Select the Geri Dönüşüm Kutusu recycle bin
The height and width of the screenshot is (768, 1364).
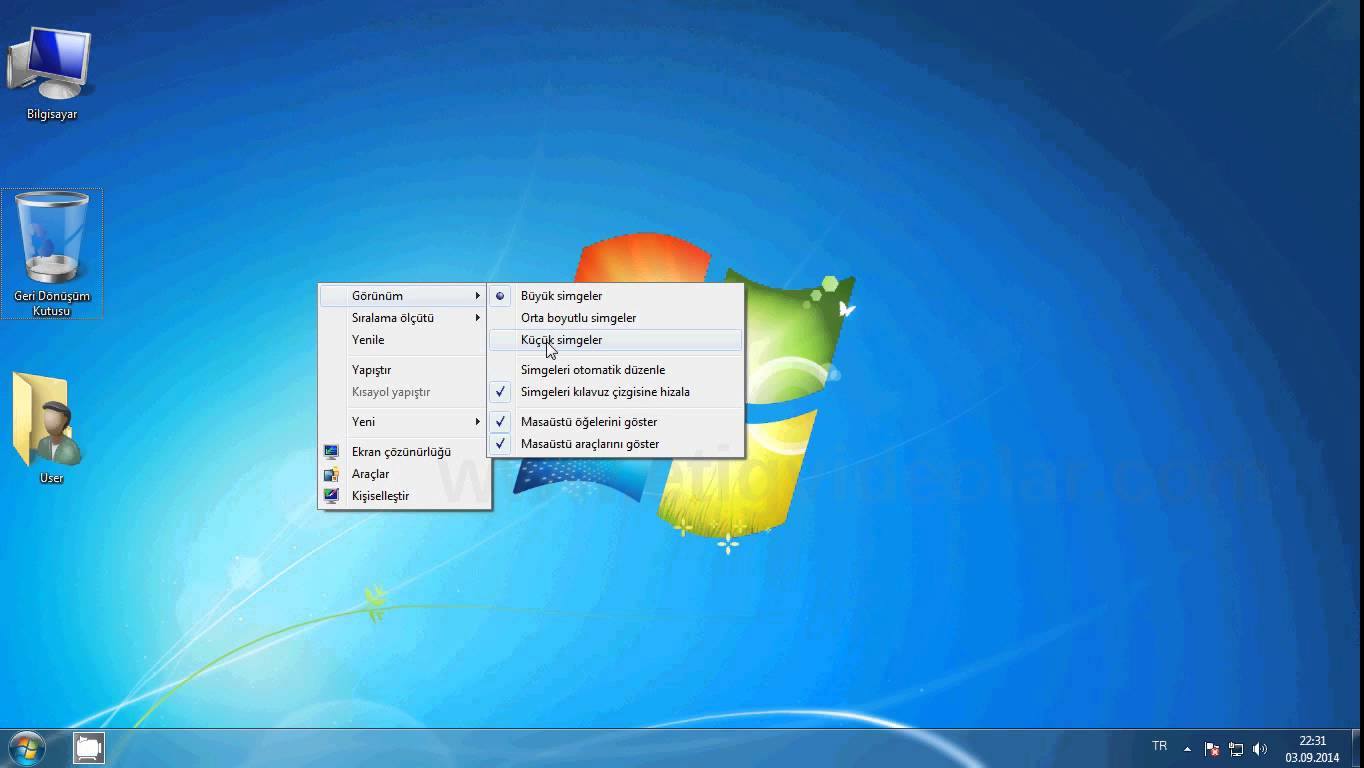[51, 254]
